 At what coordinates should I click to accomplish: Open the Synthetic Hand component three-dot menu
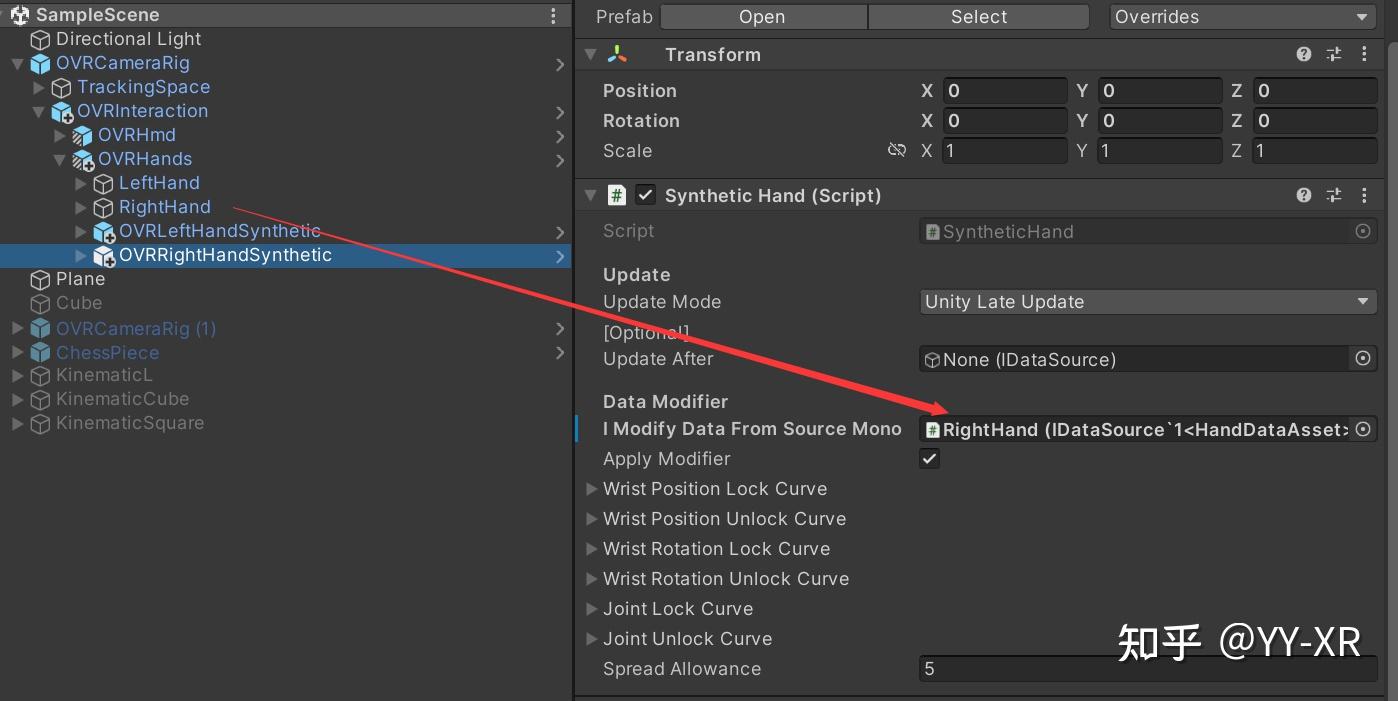[x=1364, y=195]
